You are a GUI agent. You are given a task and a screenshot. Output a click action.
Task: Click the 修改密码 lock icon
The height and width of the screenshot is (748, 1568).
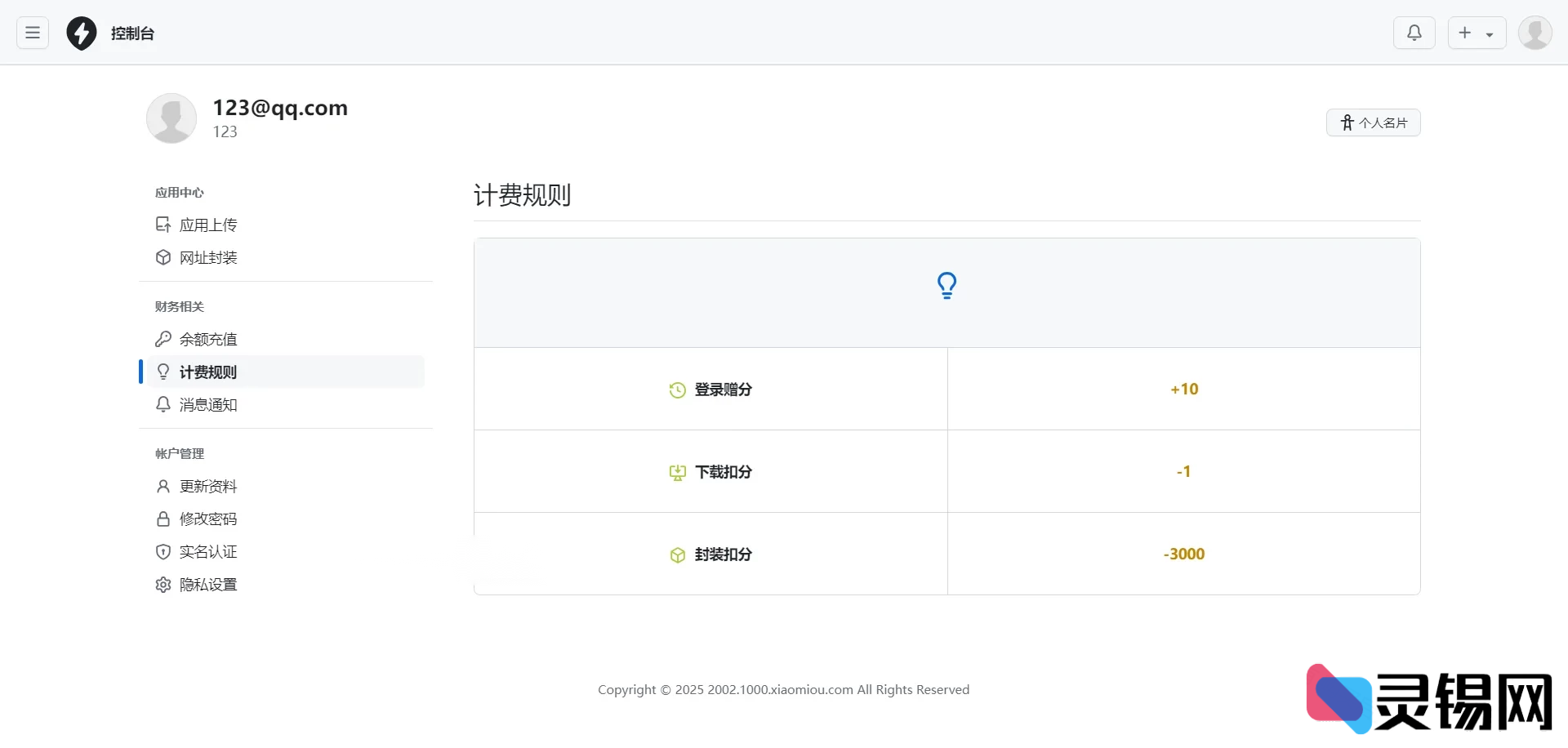(x=163, y=519)
